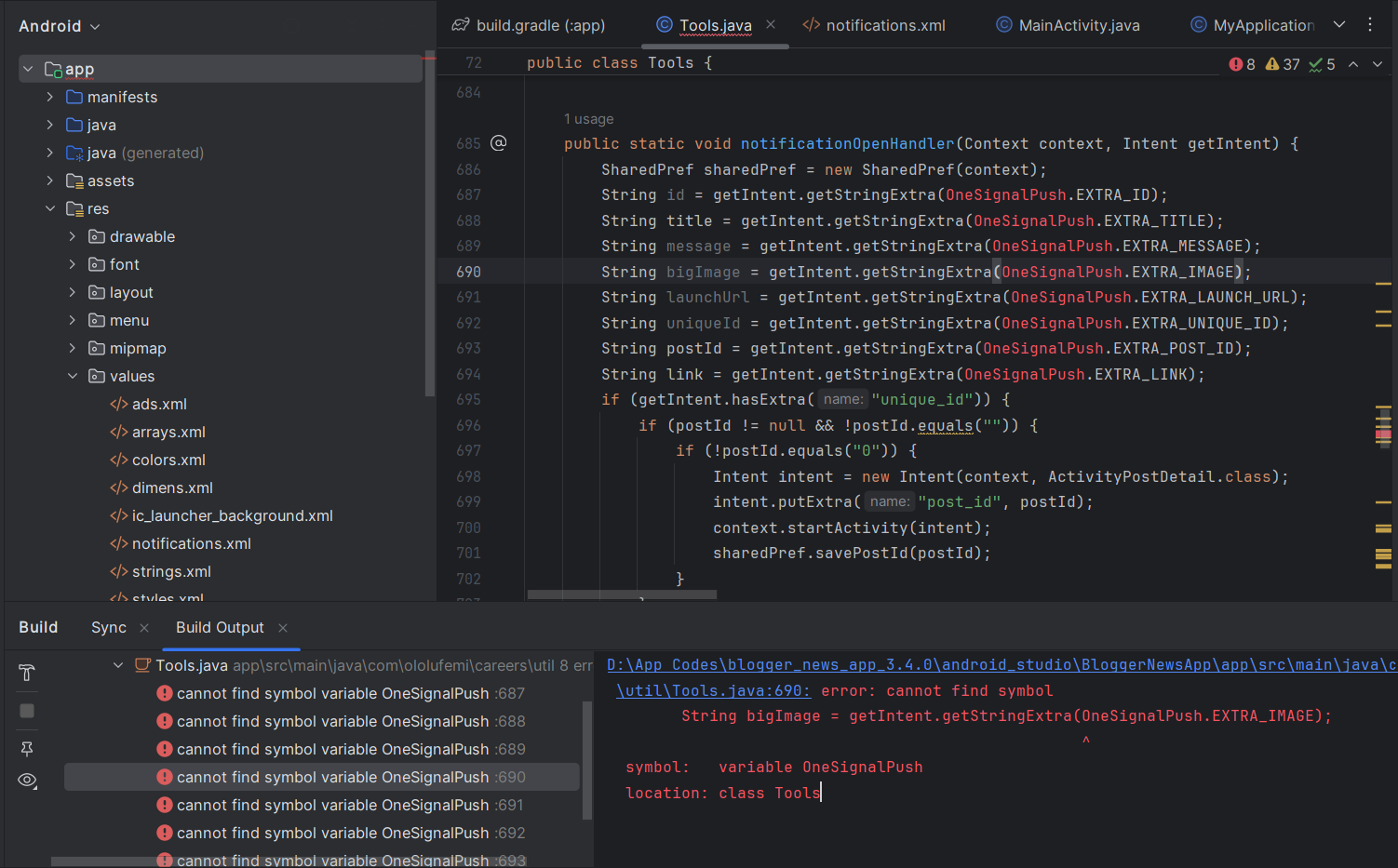This screenshot has height=868, width=1398.
Task: Open editor tab options menu
Action: tap(1370, 24)
